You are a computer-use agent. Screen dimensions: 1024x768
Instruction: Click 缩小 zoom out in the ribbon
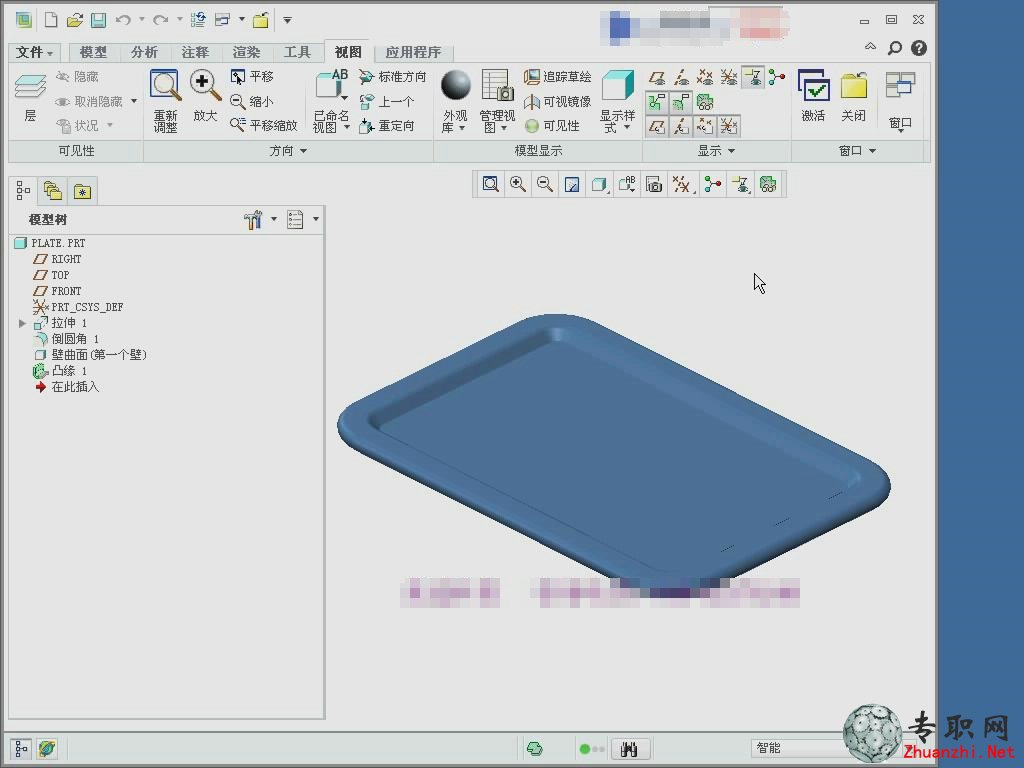pyautogui.click(x=252, y=101)
